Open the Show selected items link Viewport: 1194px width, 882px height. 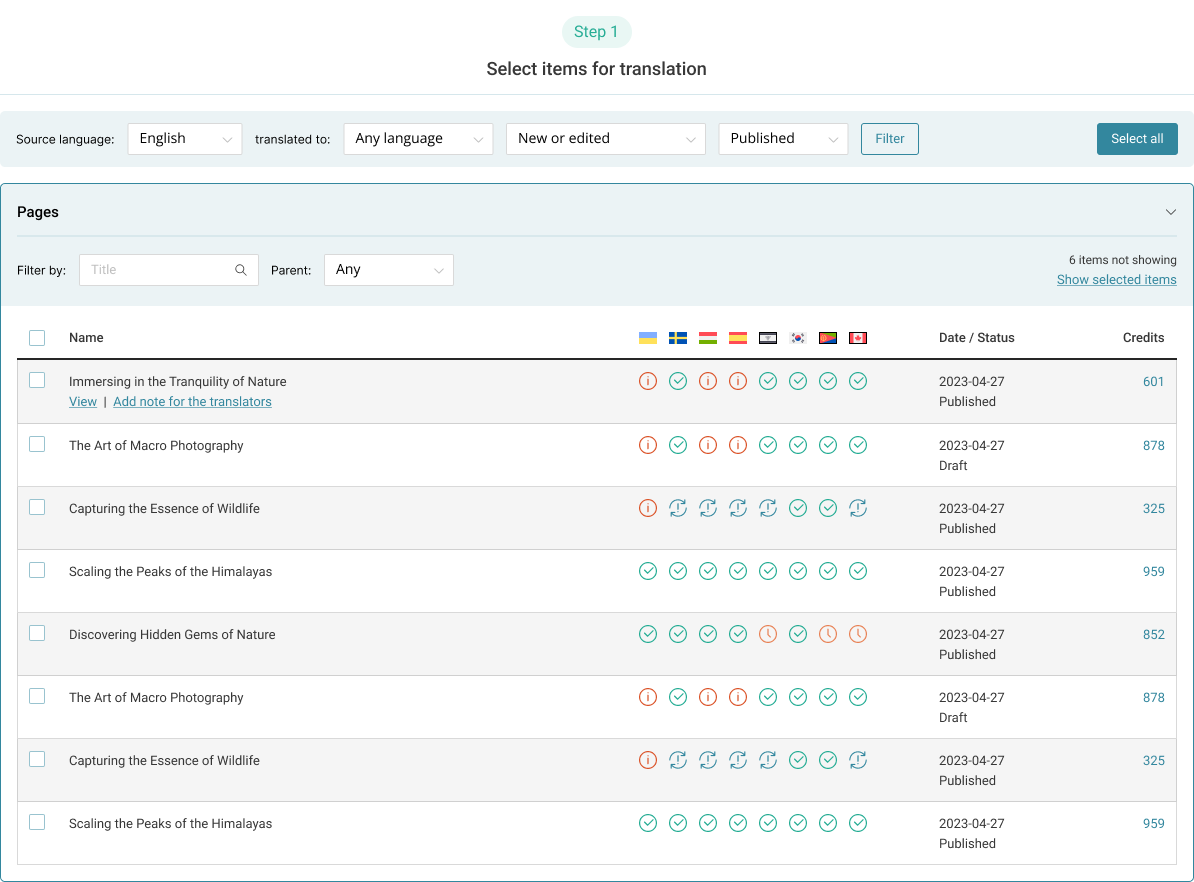coord(1116,280)
